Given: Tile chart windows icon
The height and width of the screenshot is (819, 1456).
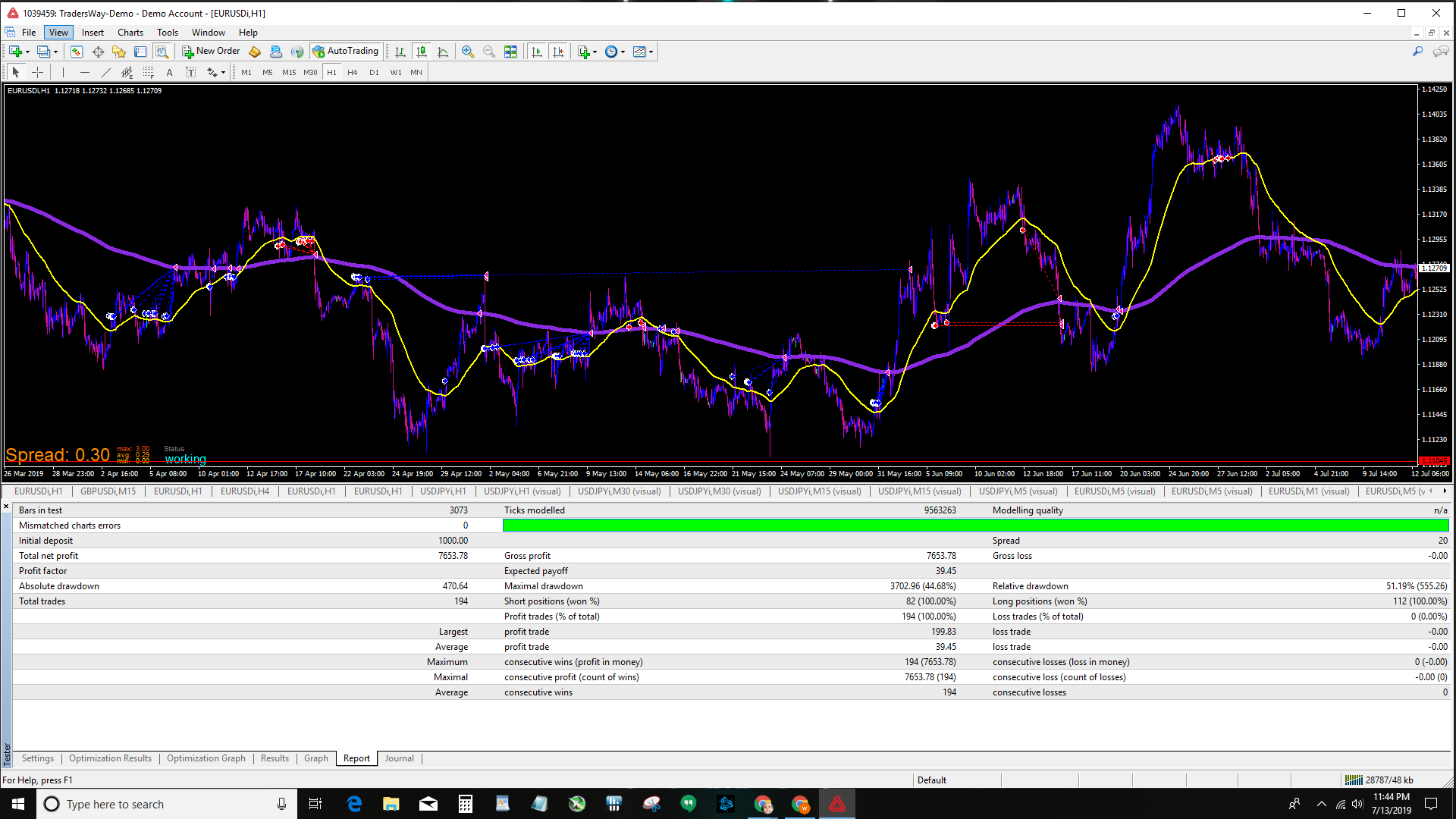Looking at the screenshot, I should point(510,52).
